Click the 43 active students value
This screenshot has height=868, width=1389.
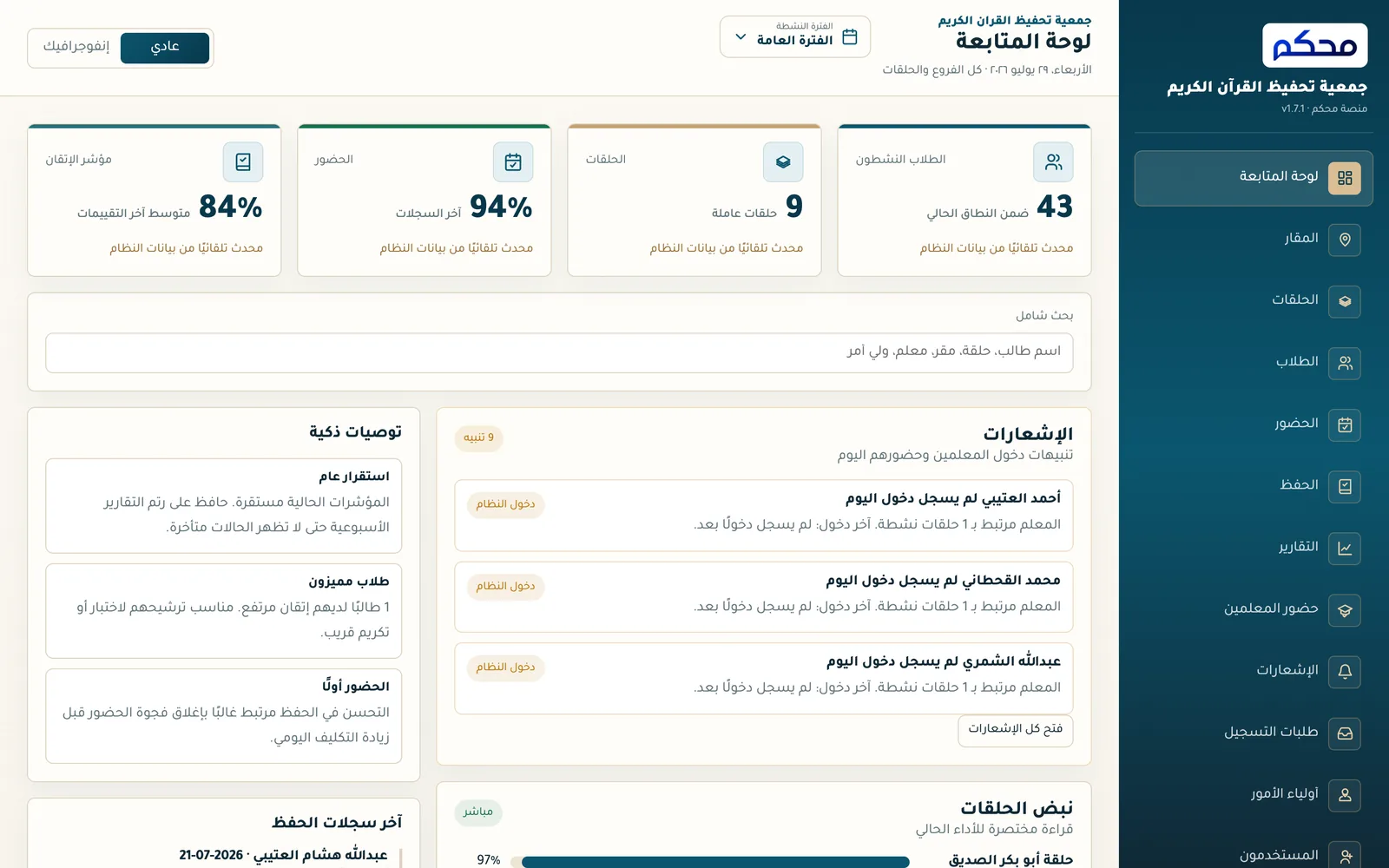tap(1055, 207)
